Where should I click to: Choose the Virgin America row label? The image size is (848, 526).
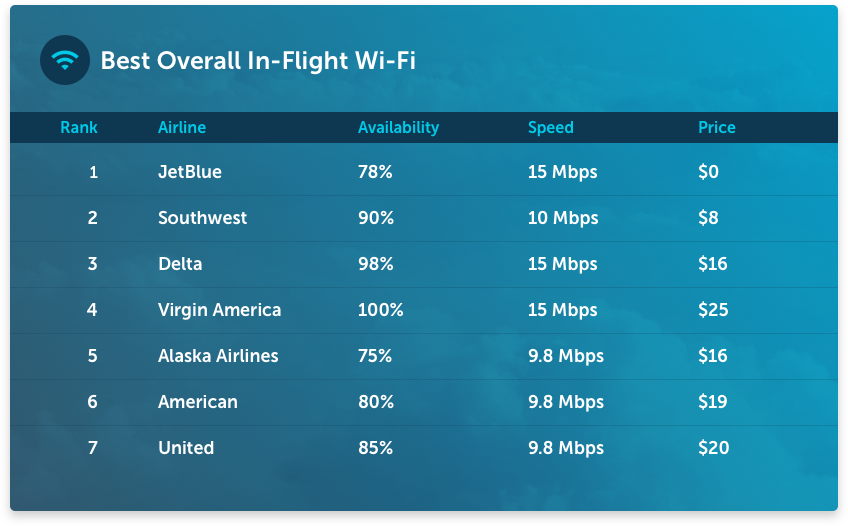coord(220,310)
